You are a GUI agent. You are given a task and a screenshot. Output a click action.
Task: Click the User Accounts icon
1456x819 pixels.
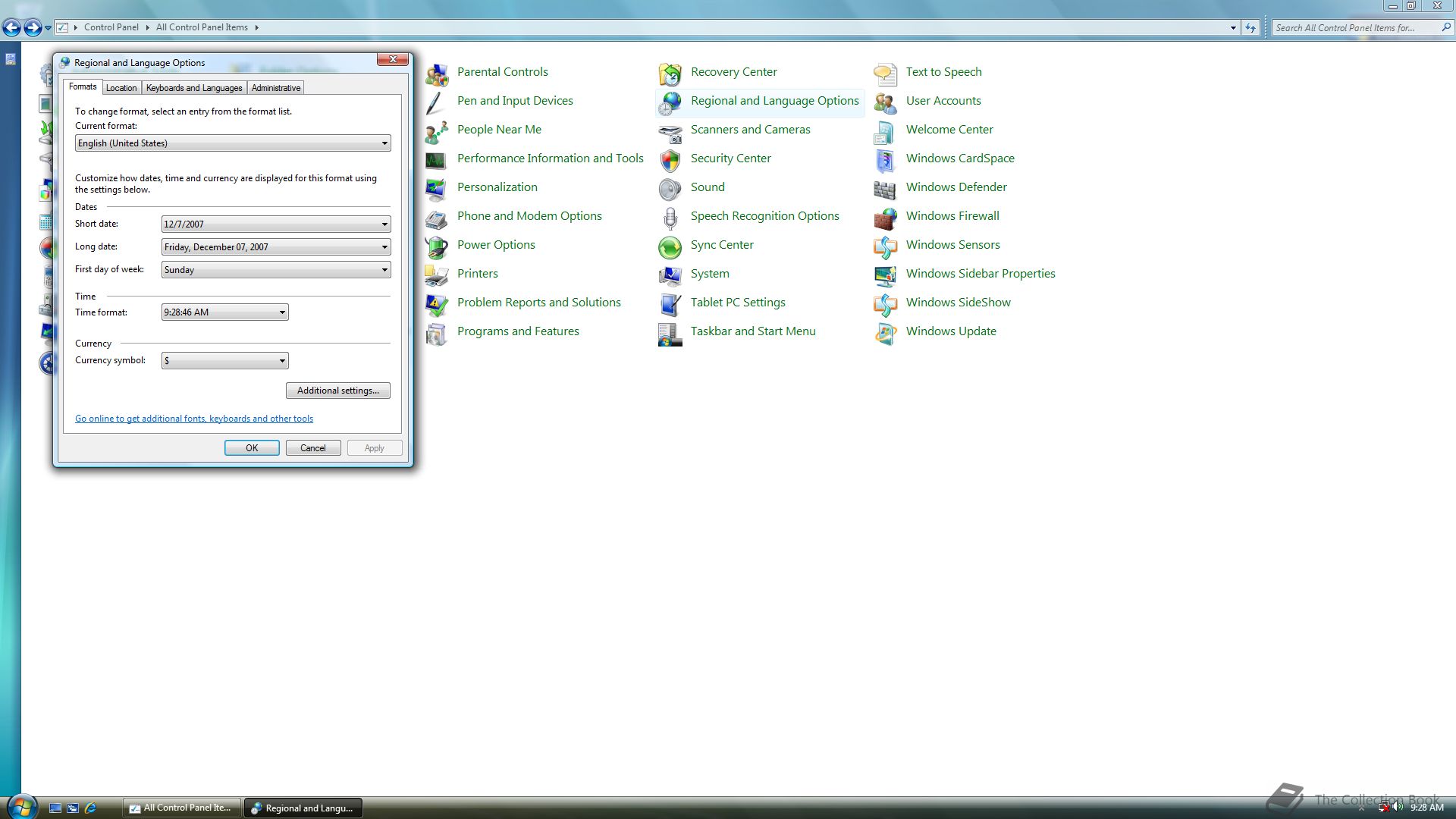coord(886,103)
